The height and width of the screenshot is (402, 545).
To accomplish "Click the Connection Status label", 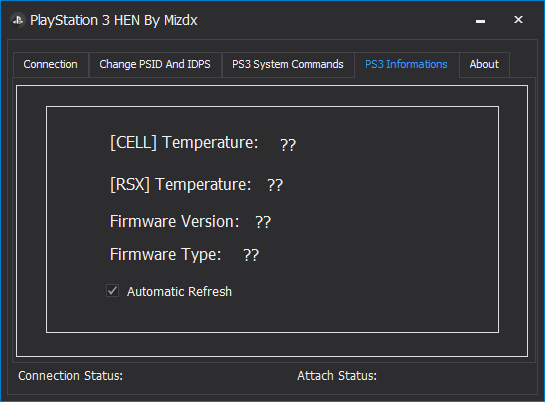I will (x=71, y=376).
